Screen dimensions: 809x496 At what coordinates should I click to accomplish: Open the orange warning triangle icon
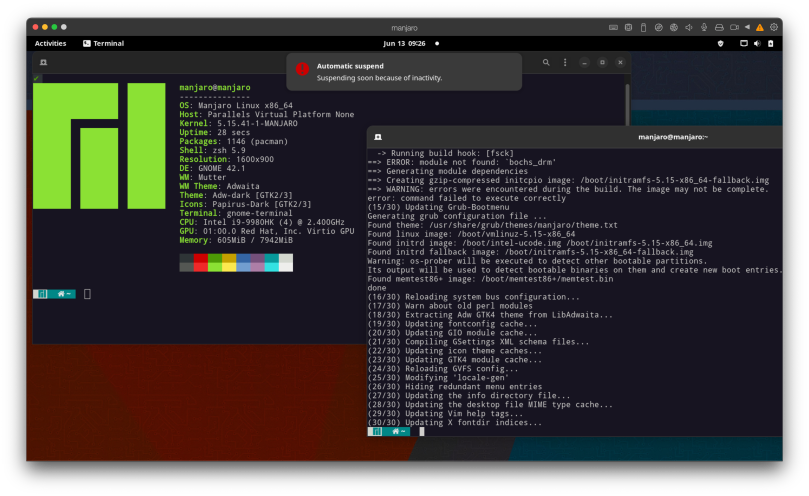click(x=759, y=27)
